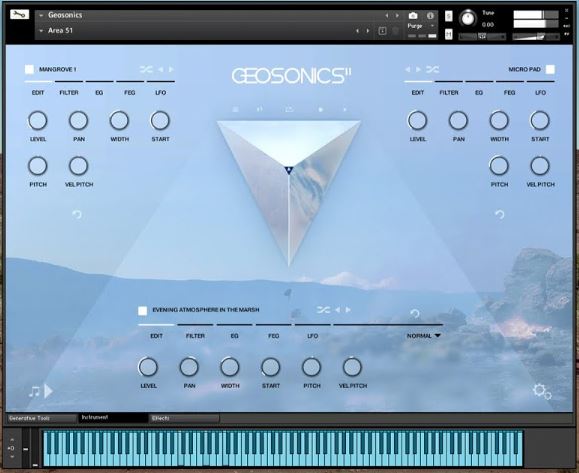Select FILTER page for Mangrove 1 layer
Screen dimensions: 579x473
tap(69, 92)
